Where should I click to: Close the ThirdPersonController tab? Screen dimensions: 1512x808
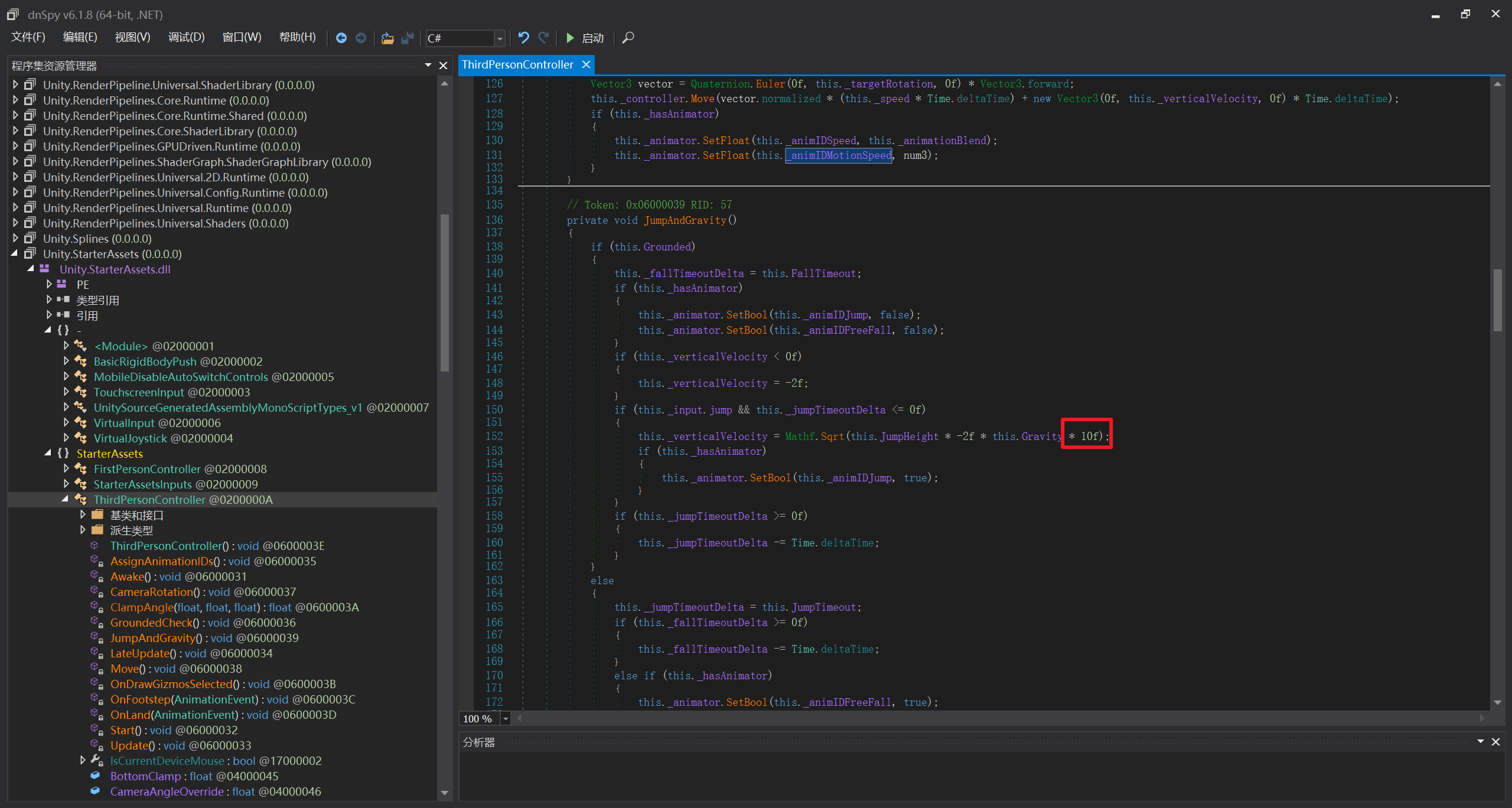tap(586, 64)
